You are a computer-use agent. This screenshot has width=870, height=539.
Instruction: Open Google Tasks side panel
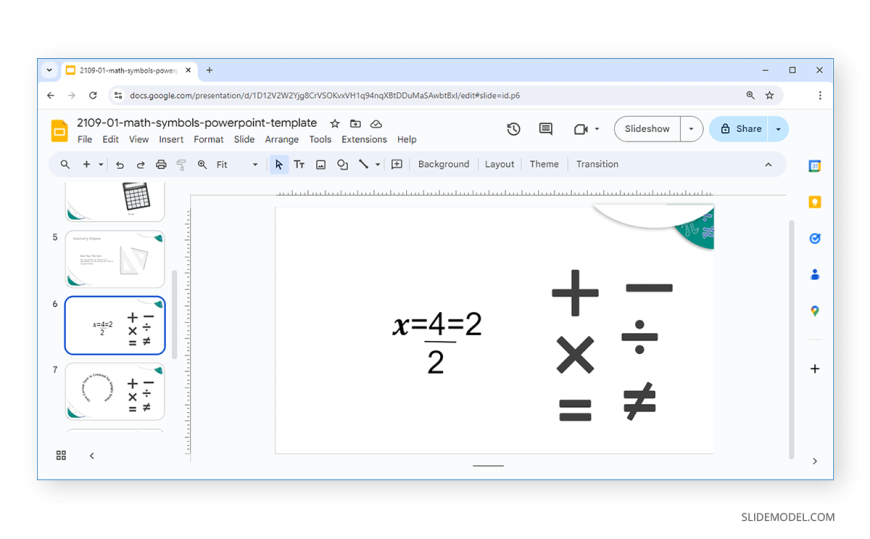[x=815, y=238]
